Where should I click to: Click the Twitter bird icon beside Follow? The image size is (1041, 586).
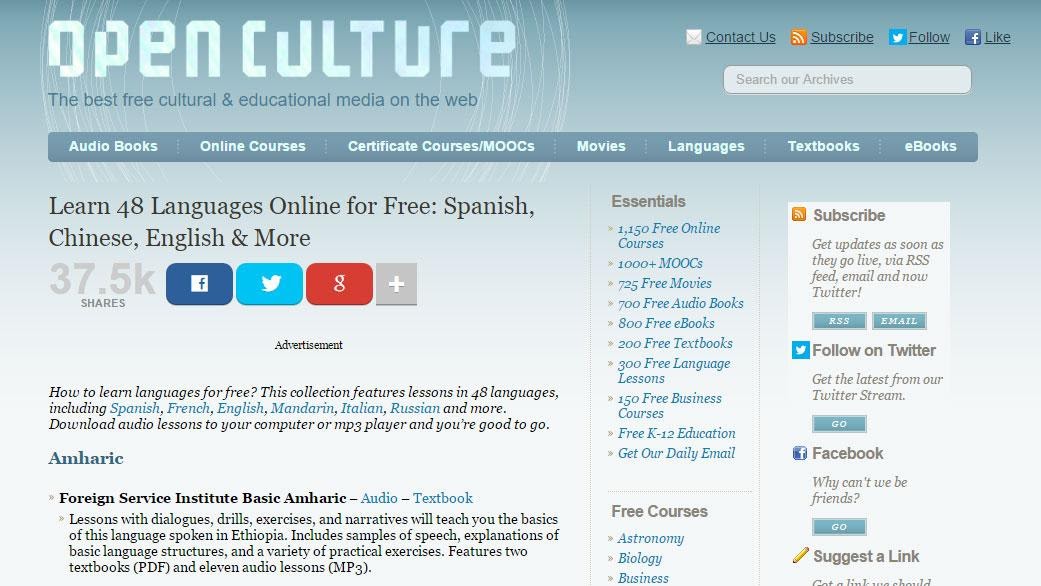click(x=897, y=37)
